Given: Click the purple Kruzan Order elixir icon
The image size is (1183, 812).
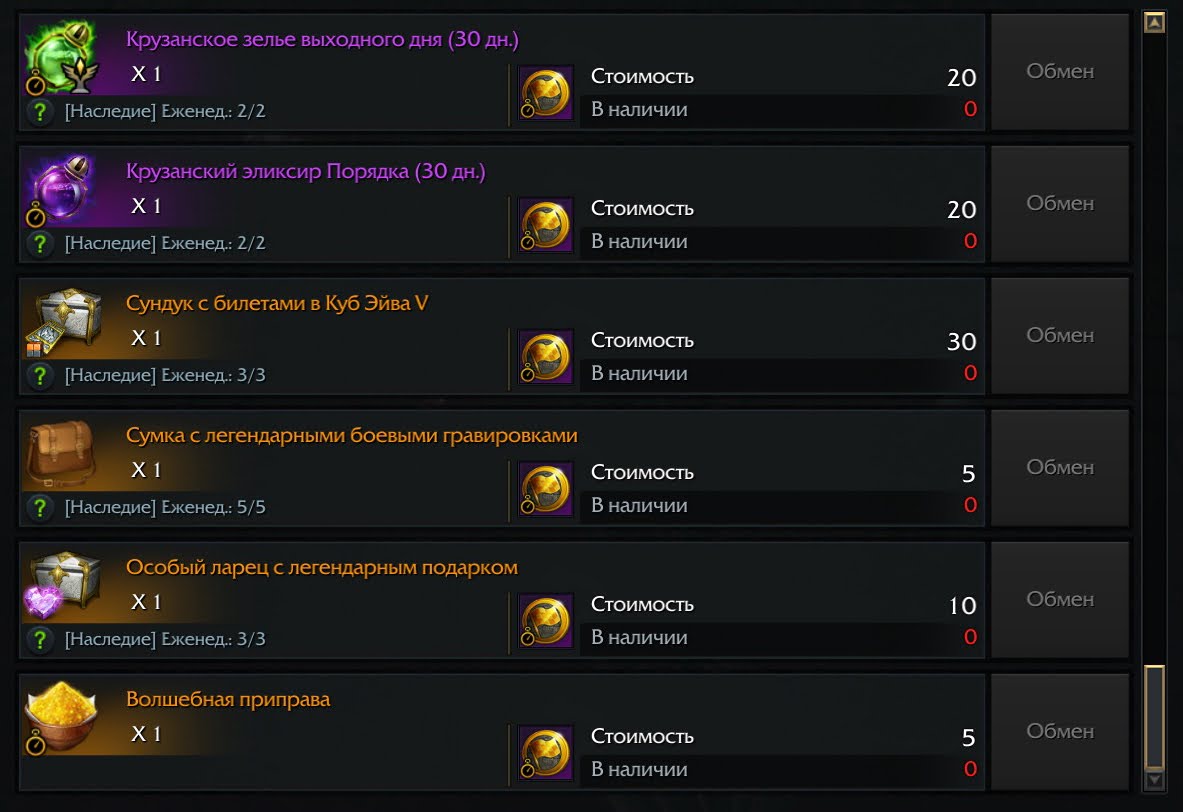Looking at the screenshot, I should pos(60,188).
